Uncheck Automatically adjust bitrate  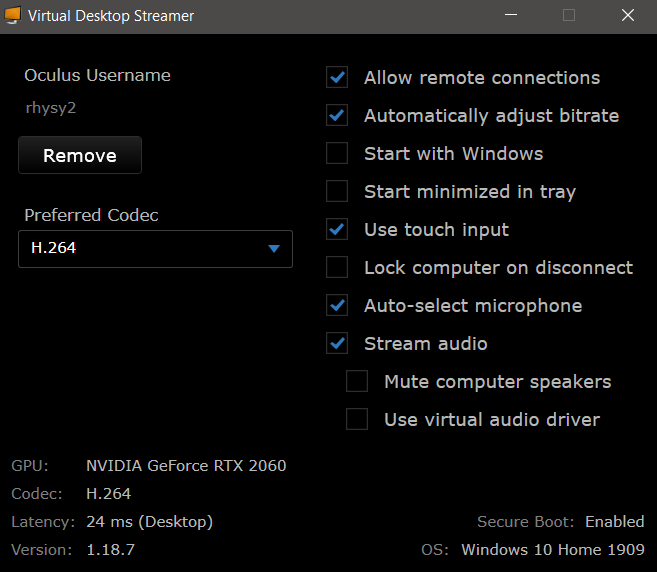click(x=337, y=116)
